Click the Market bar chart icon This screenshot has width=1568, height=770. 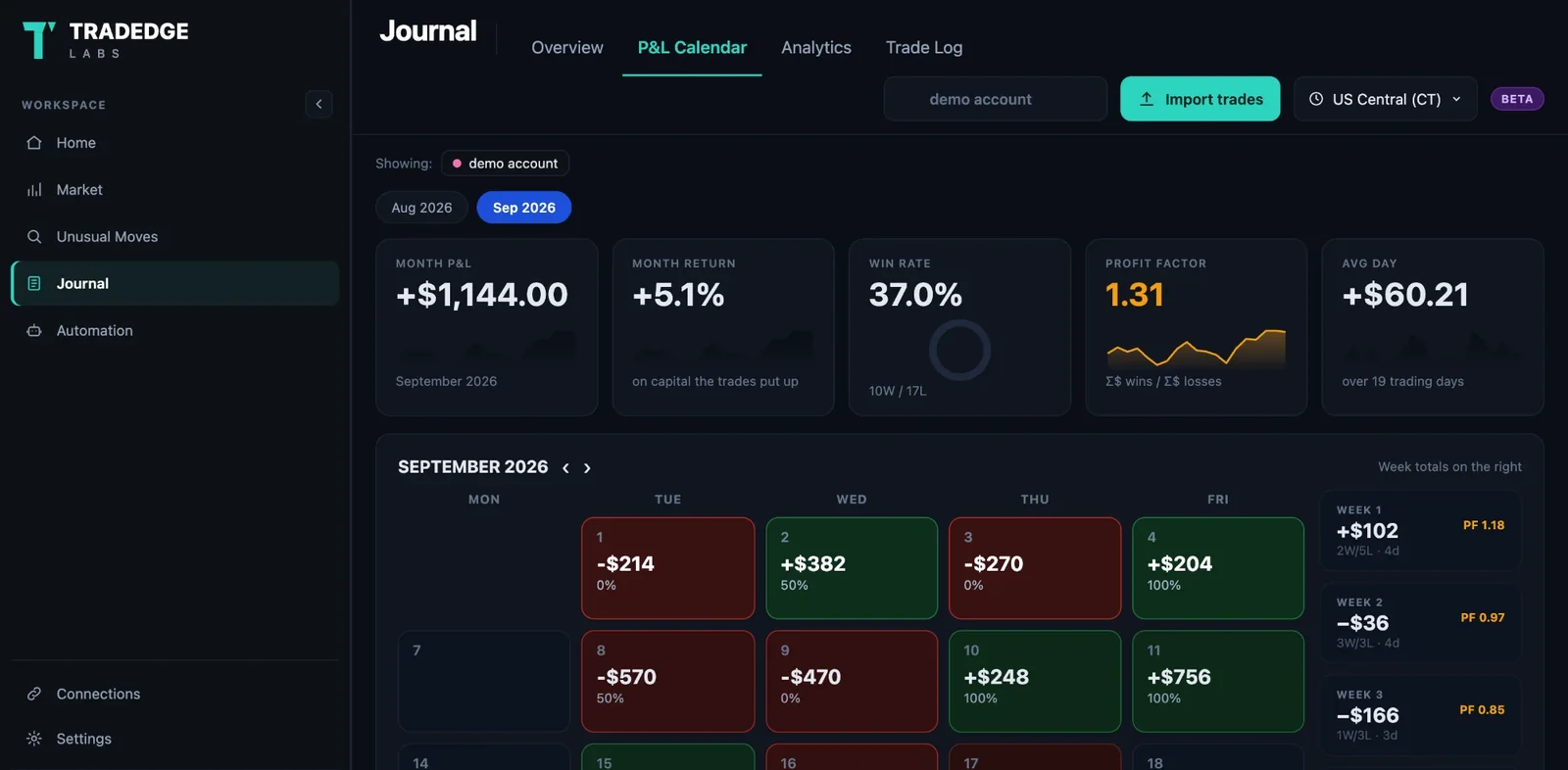pos(34,190)
